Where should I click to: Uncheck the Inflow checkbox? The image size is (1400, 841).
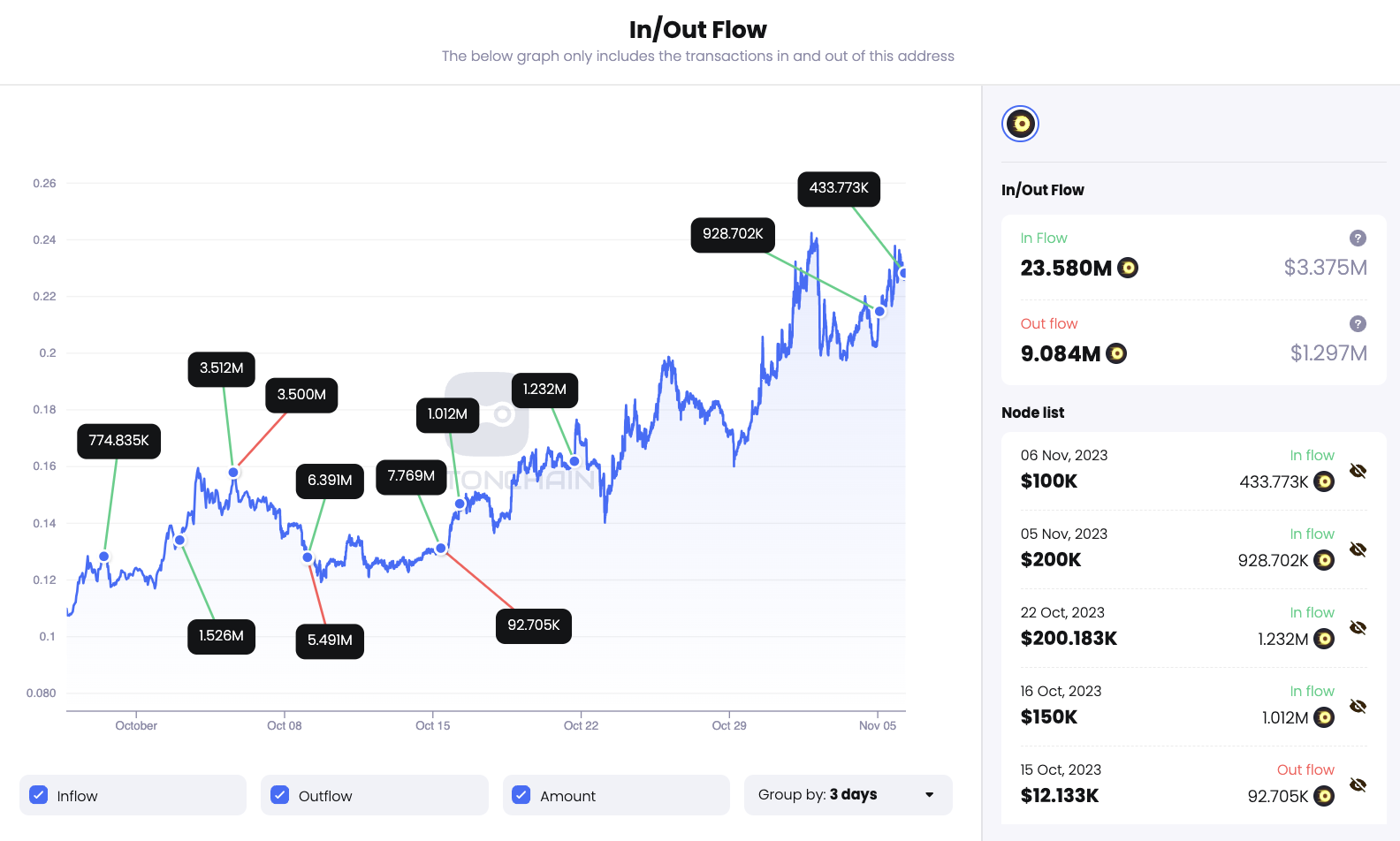pyautogui.click(x=39, y=795)
